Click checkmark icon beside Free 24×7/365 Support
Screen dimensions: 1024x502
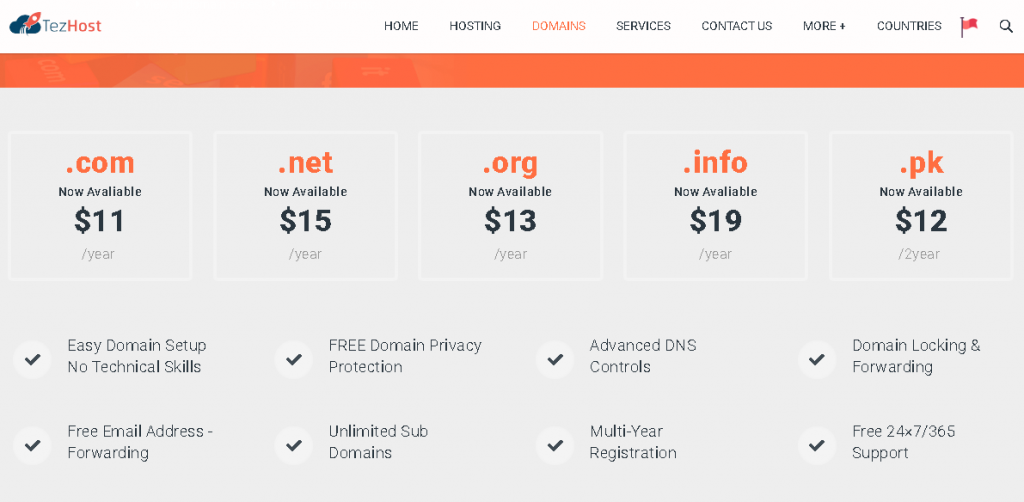point(817,444)
